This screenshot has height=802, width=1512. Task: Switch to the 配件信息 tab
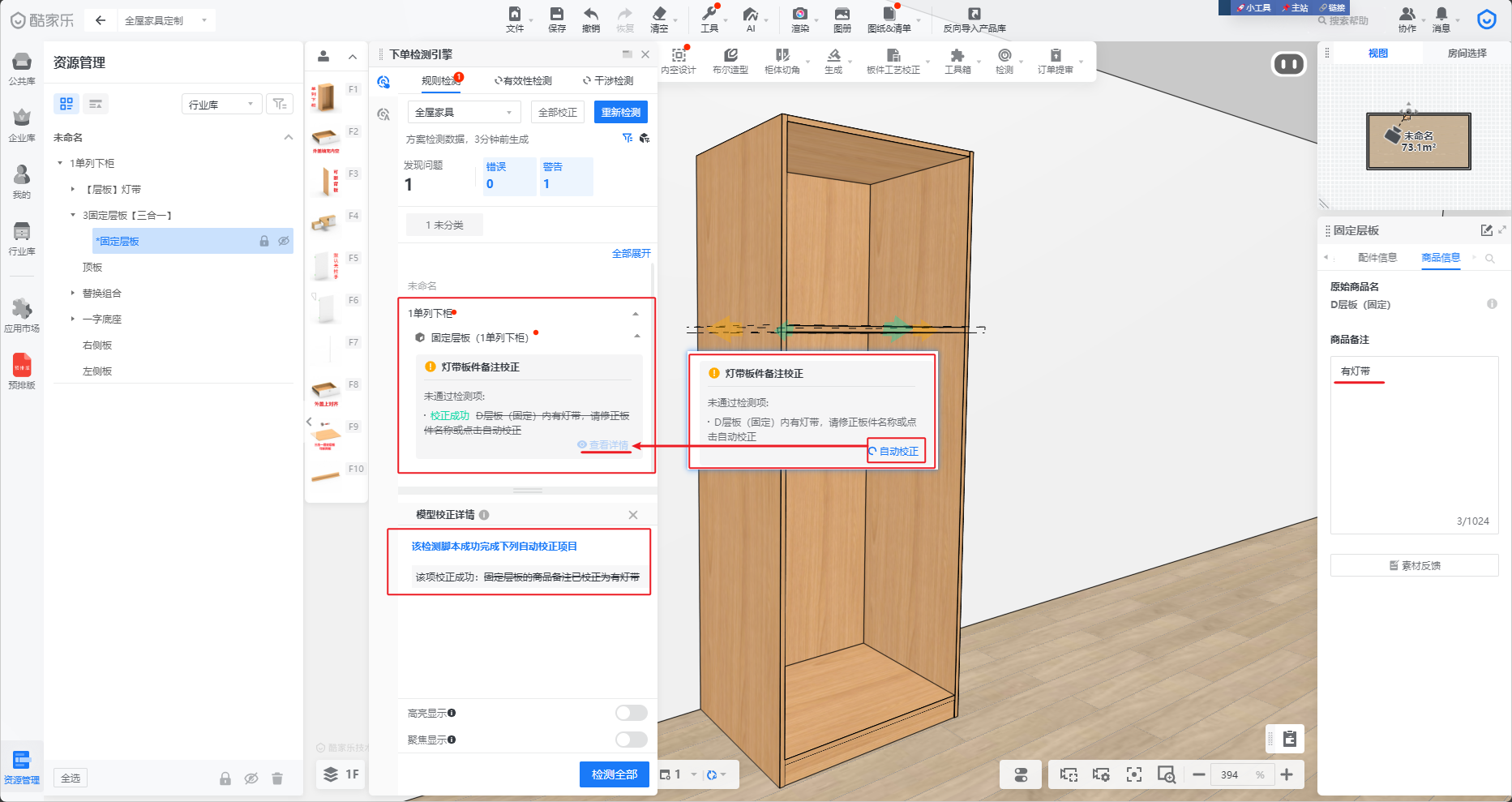[x=1377, y=258]
